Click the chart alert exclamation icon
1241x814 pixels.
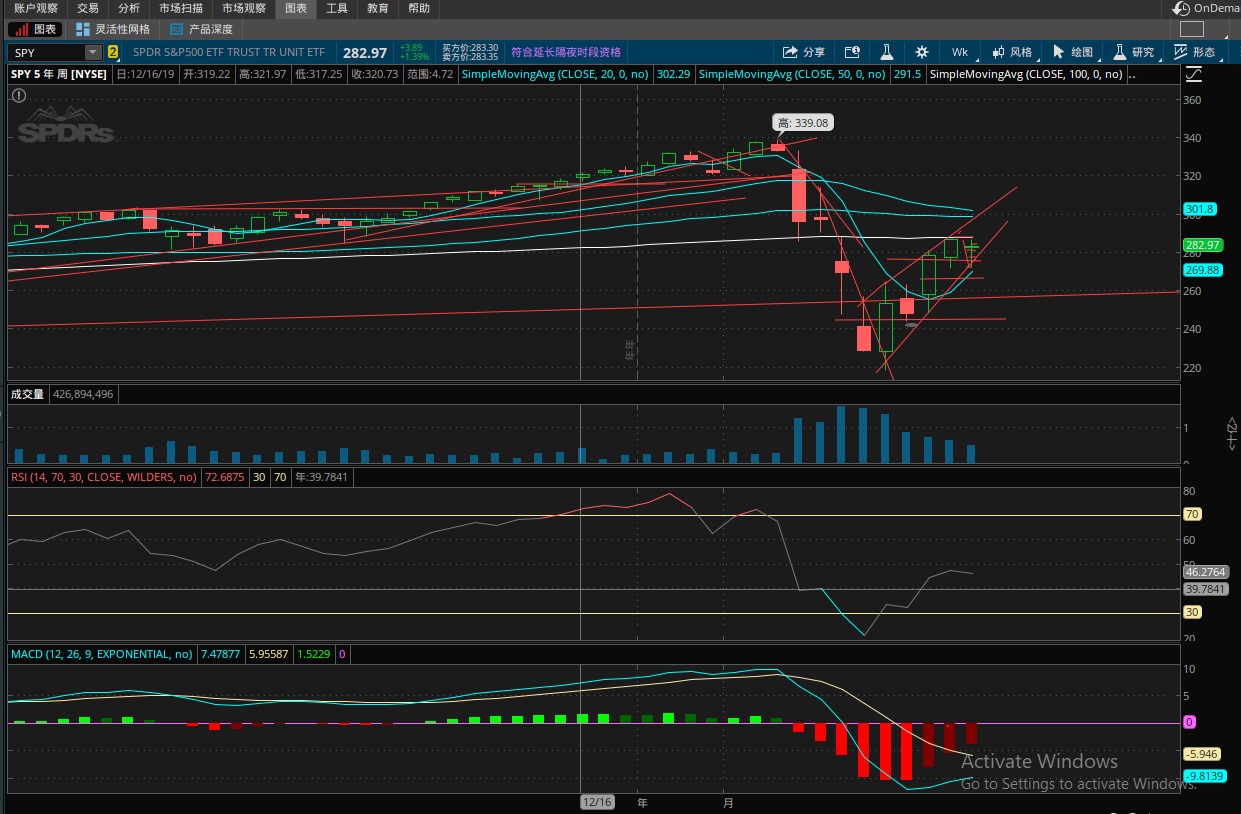point(19,95)
